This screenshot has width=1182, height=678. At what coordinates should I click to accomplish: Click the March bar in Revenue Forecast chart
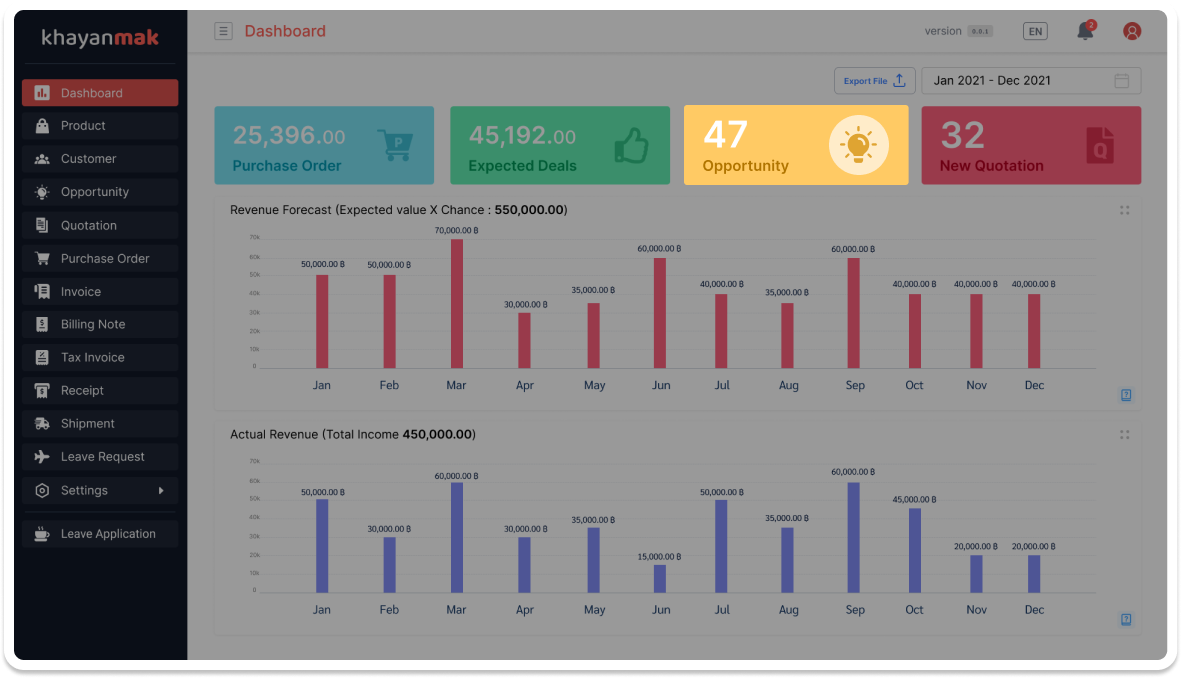457,303
